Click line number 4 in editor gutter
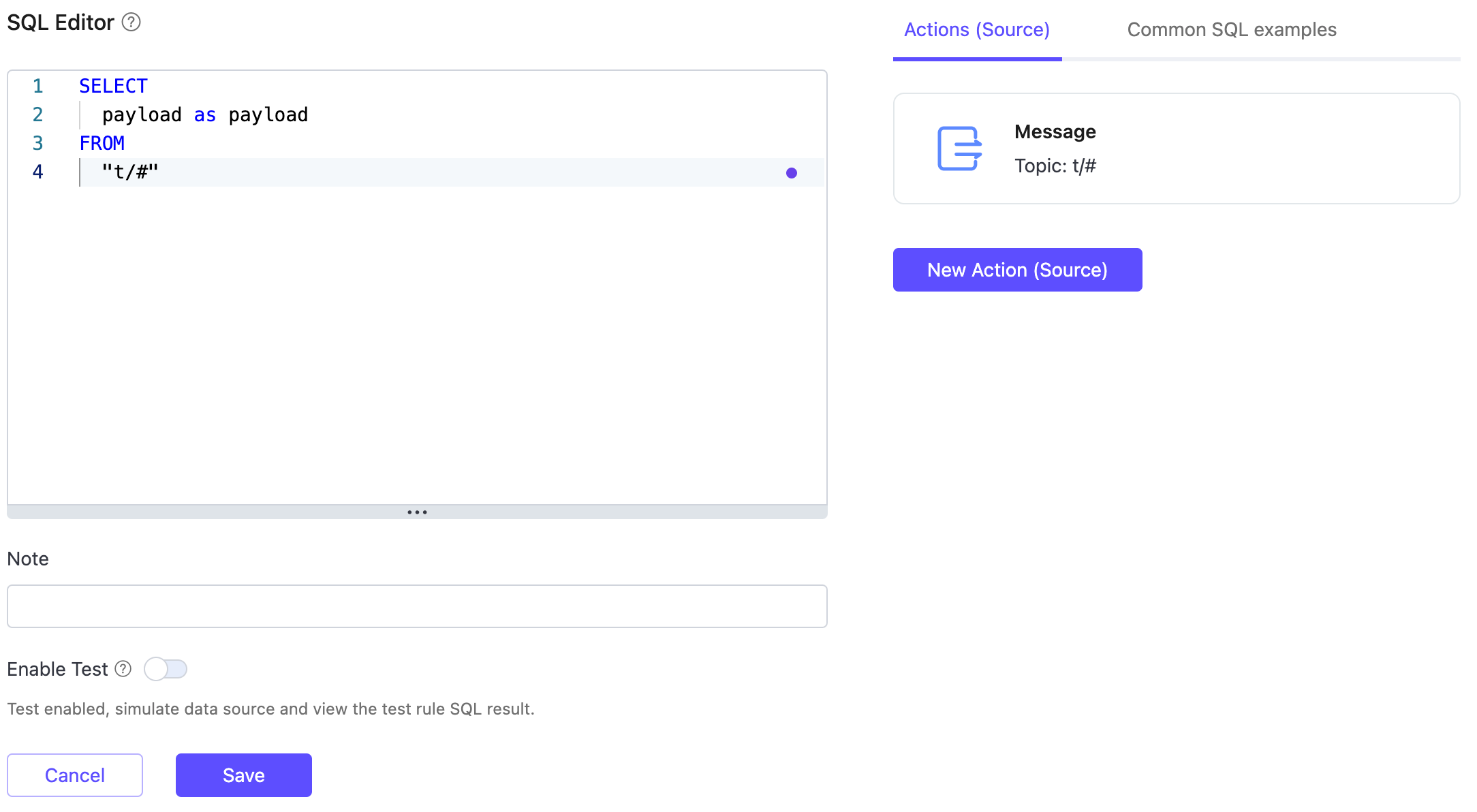The height and width of the screenshot is (812, 1477). (38, 172)
